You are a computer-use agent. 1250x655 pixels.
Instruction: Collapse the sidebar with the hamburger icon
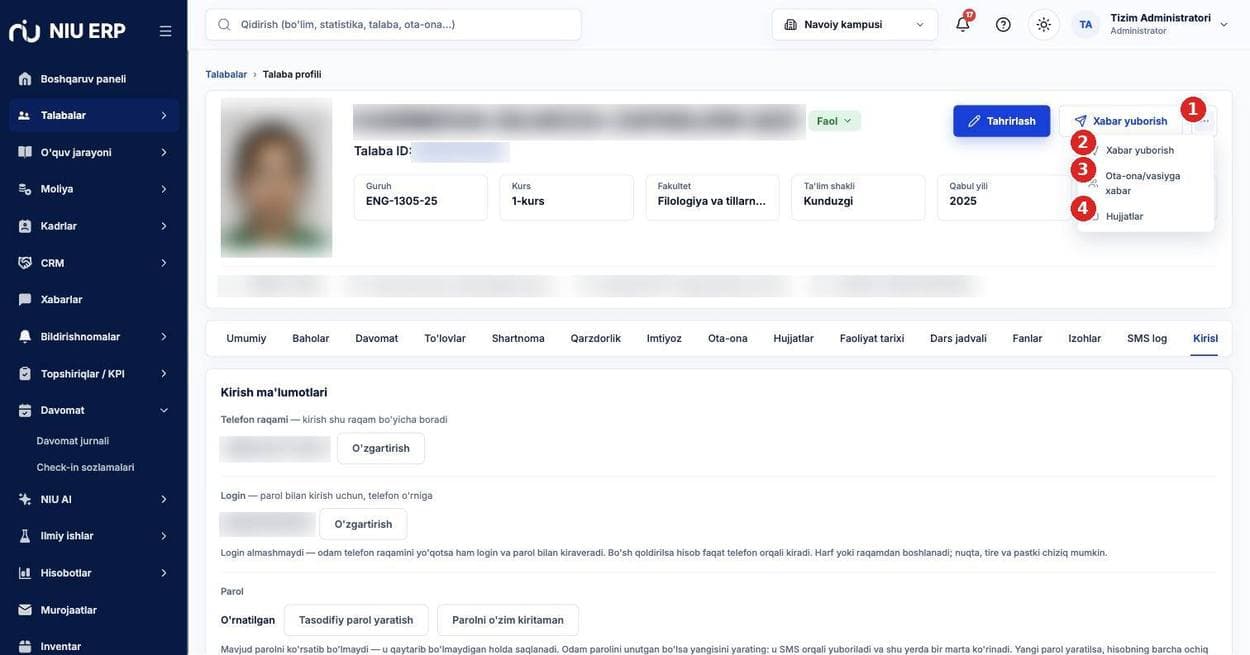pos(165,31)
